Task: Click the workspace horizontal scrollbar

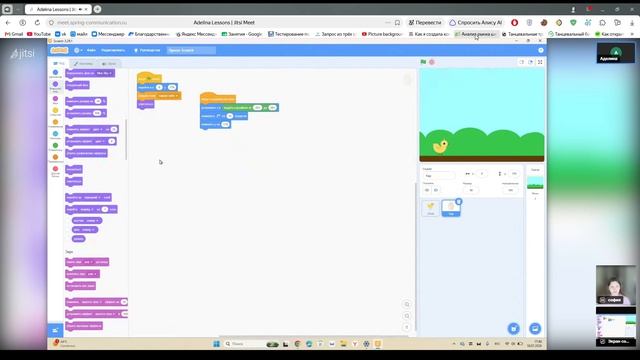Action: tap(314, 336)
